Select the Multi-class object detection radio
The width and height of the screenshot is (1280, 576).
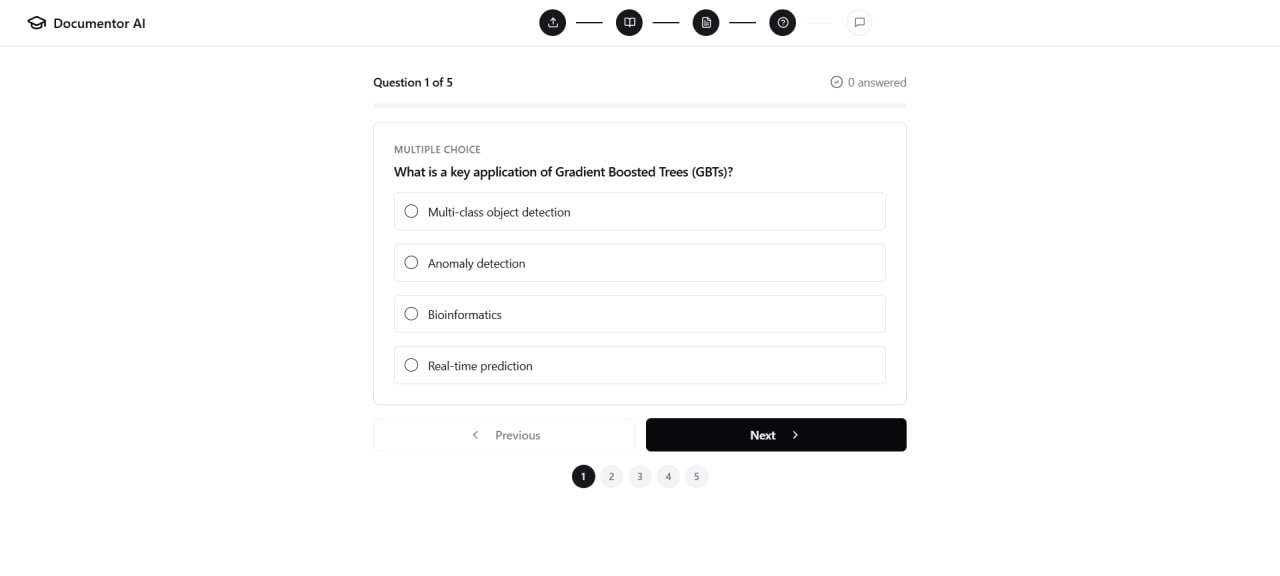pyautogui.click(x=411, y=211)
